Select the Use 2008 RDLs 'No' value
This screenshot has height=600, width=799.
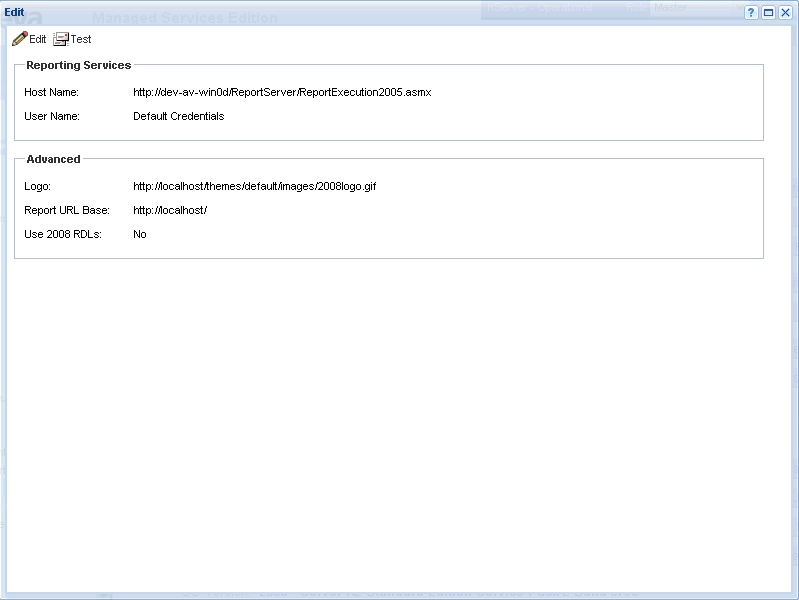[x=140, y=234]
